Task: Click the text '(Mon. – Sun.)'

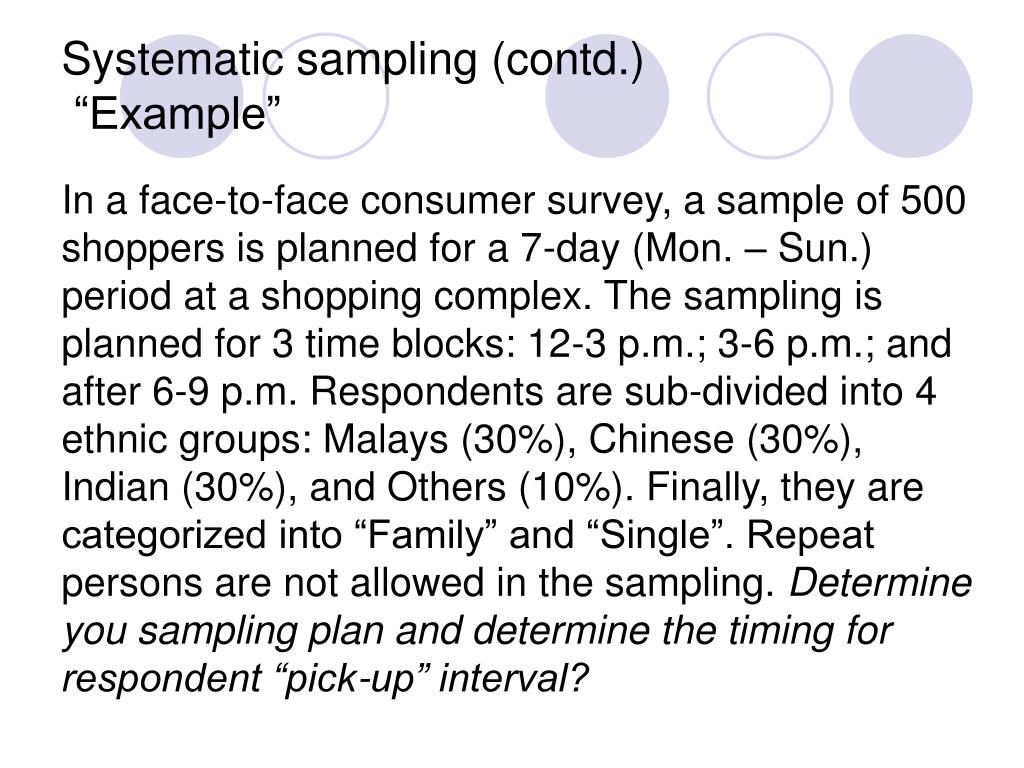Action: point(752,249)
